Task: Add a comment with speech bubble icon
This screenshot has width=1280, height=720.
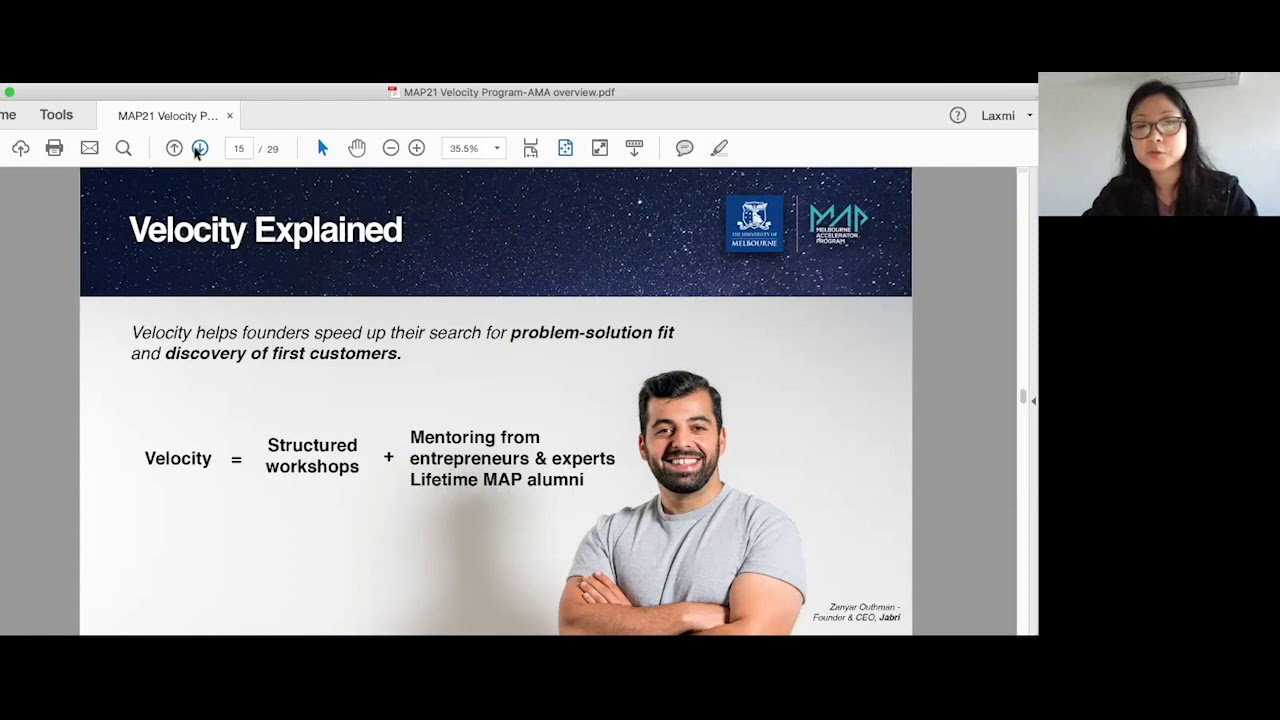Action: click(x=685, y=148)
